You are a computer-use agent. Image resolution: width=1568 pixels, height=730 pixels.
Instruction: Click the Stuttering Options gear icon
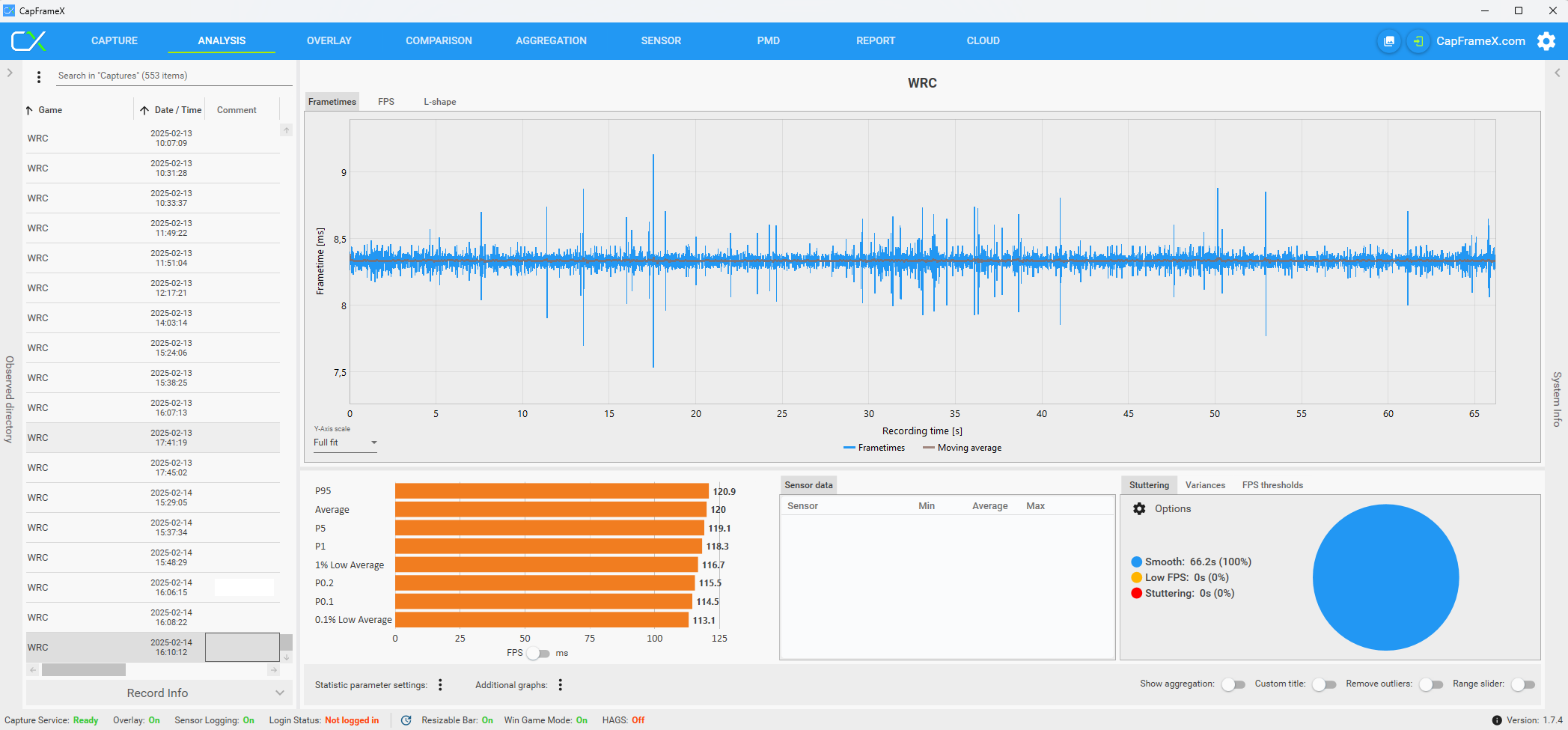point(1139,509)
